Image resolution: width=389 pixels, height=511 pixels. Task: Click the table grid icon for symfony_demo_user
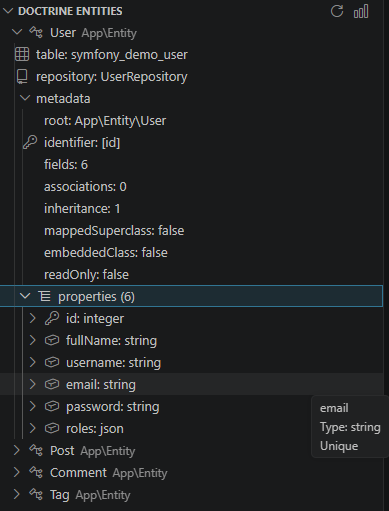coord(22,54)
